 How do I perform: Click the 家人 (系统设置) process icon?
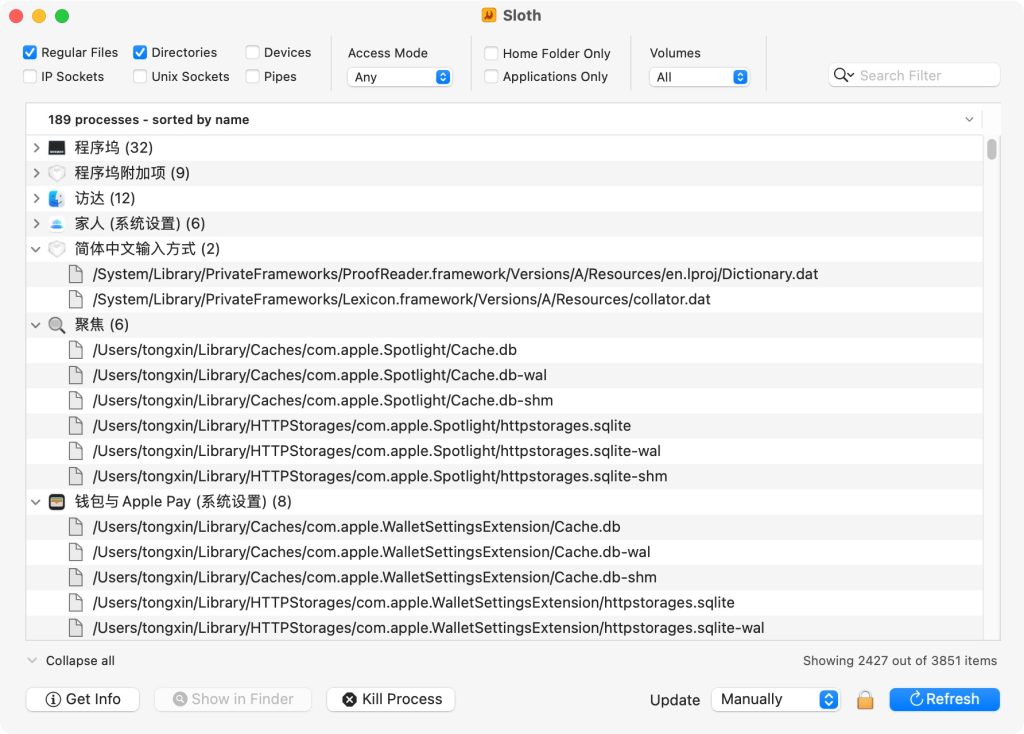click(x=57, y=224)
